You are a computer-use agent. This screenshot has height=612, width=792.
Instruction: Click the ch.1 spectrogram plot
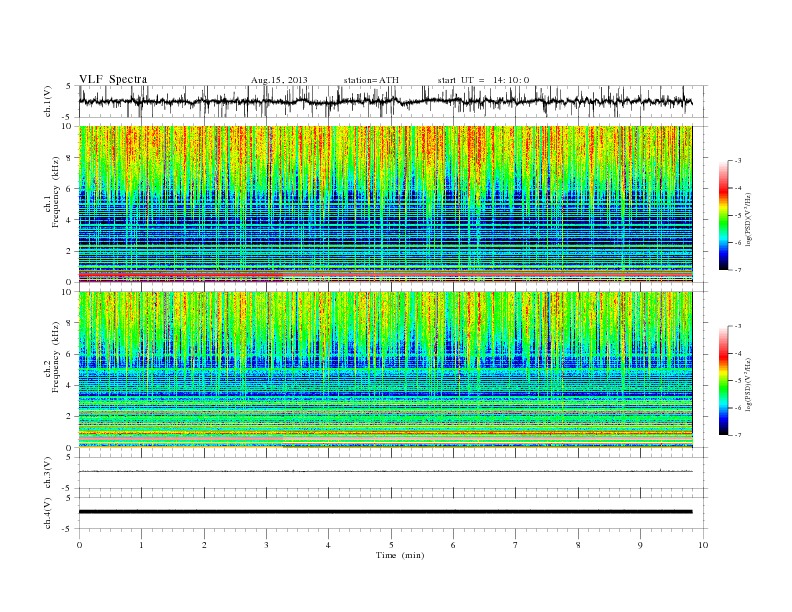coord(386,204)
